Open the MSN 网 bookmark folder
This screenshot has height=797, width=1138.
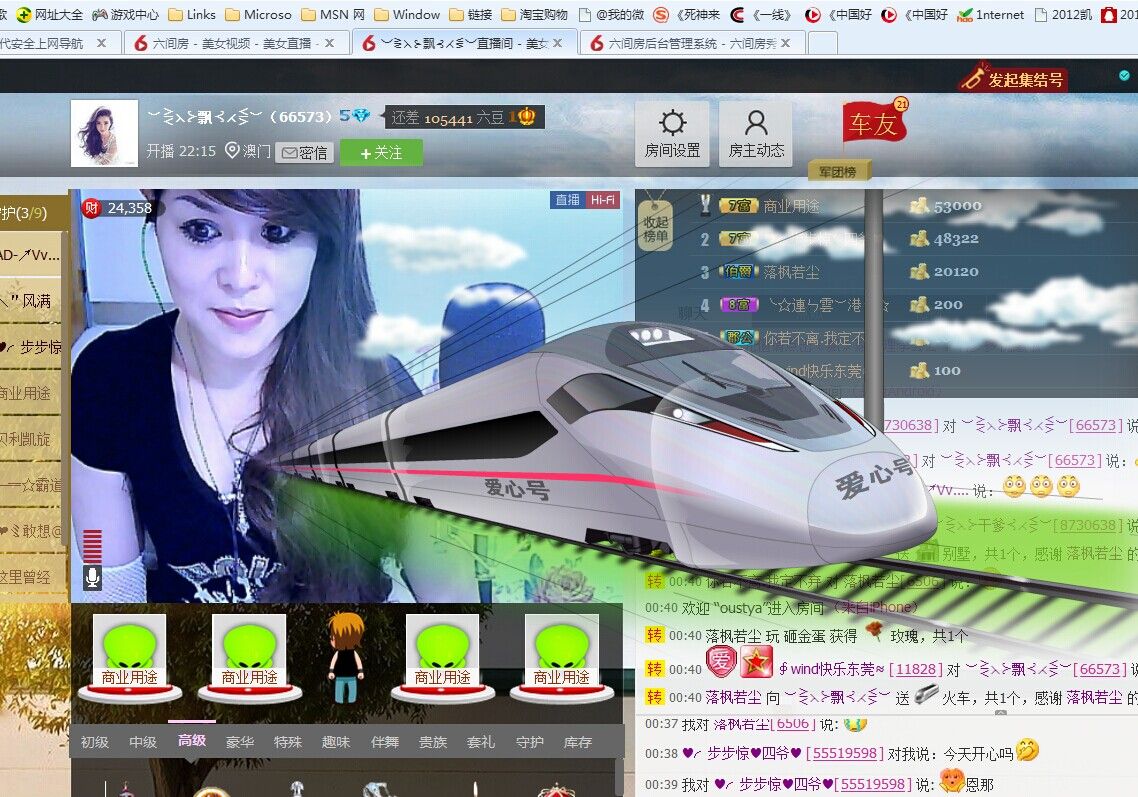[x=333, y=14]
